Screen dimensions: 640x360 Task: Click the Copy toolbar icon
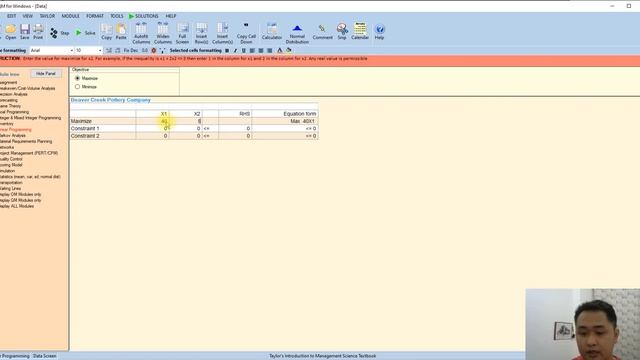click(107, 32)
